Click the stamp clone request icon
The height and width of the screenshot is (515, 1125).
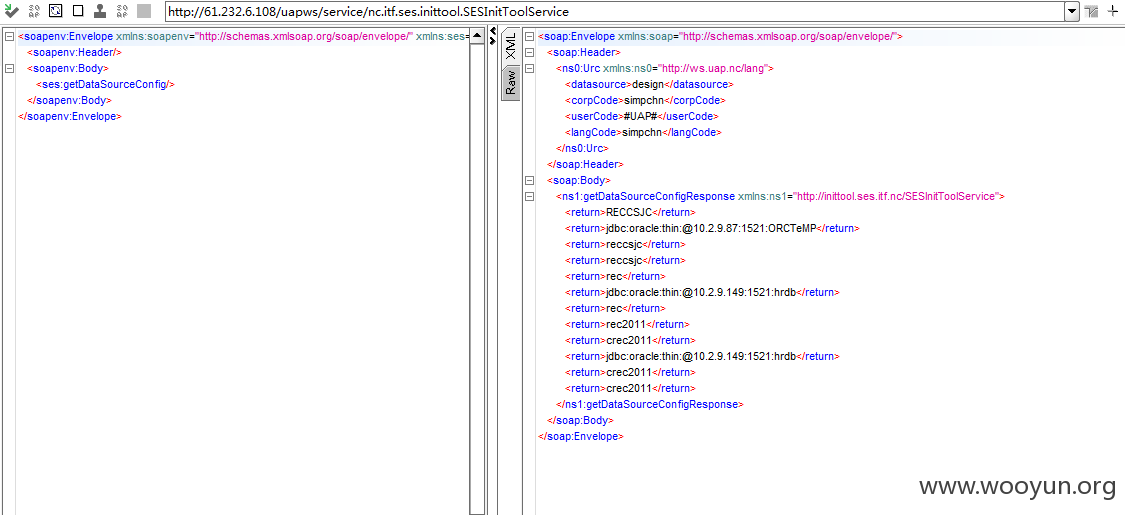click(x=100, y=11)
